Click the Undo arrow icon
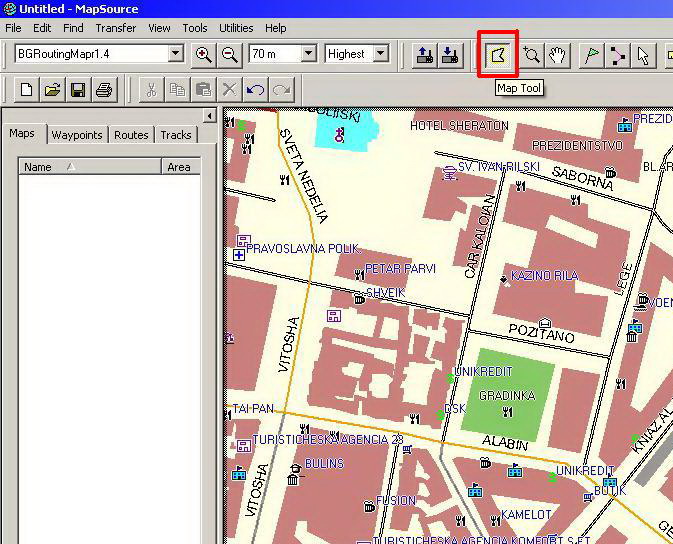The width and height of the screenshot is (673, 544). [x=255, y=90]
